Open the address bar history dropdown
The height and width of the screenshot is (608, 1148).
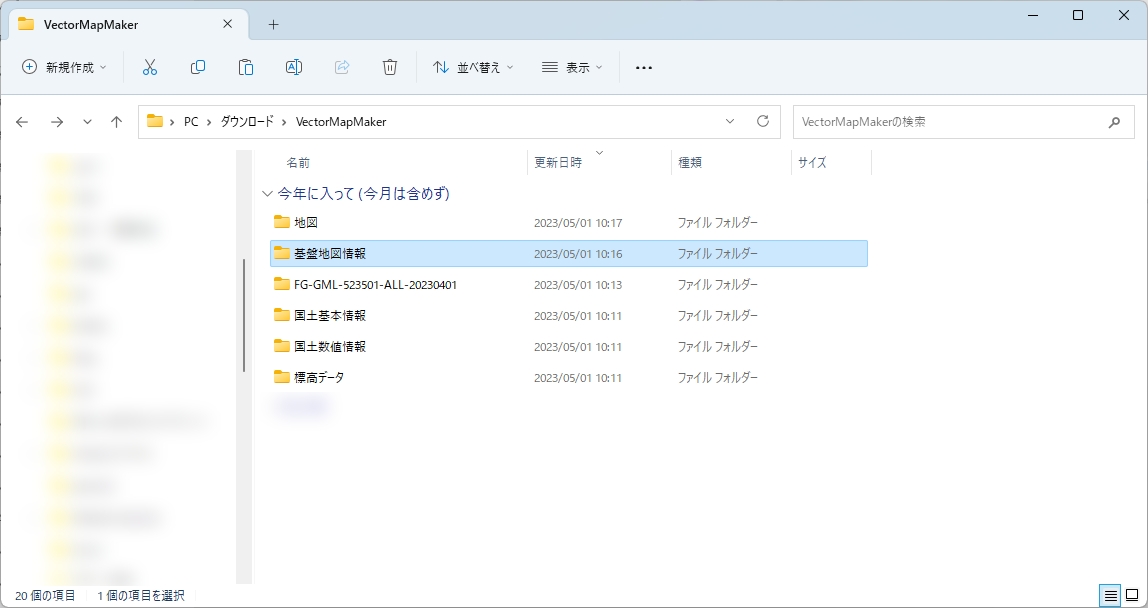point(729,121)
